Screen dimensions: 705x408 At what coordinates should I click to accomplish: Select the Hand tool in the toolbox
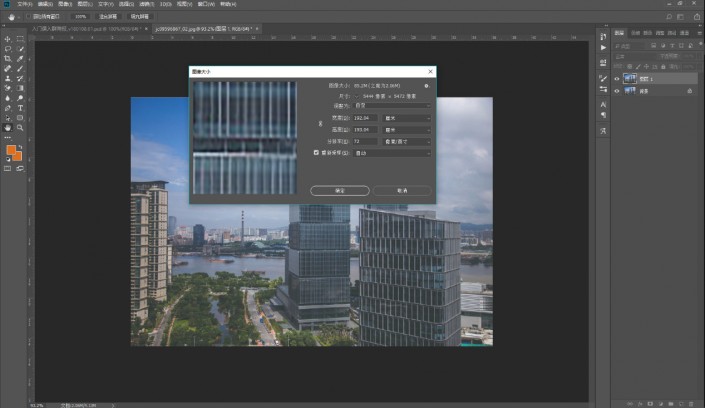[x=8, y=128]
